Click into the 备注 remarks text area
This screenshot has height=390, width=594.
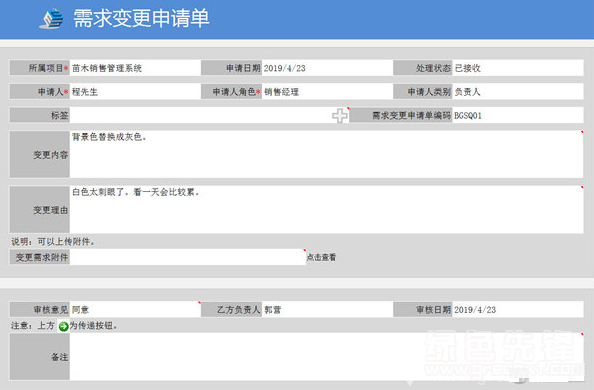pyautogui.click(x=327, y=357)
